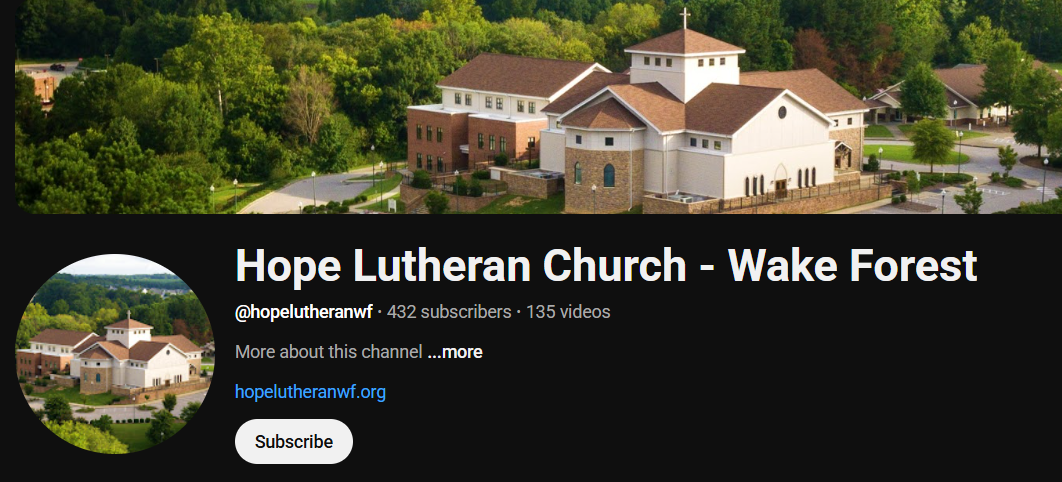Image resolution: width=1062 pixels, height=482 pixels.
Task: Click the Hope Lutheran Church channel title
Action: 606,265
